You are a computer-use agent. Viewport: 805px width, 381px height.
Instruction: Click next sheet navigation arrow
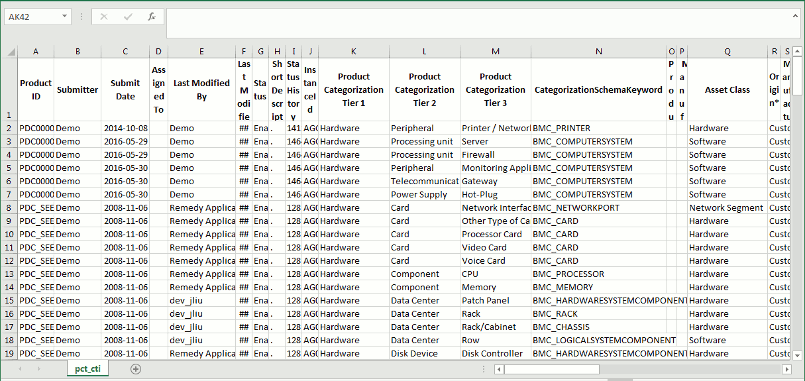coord(39,369)
